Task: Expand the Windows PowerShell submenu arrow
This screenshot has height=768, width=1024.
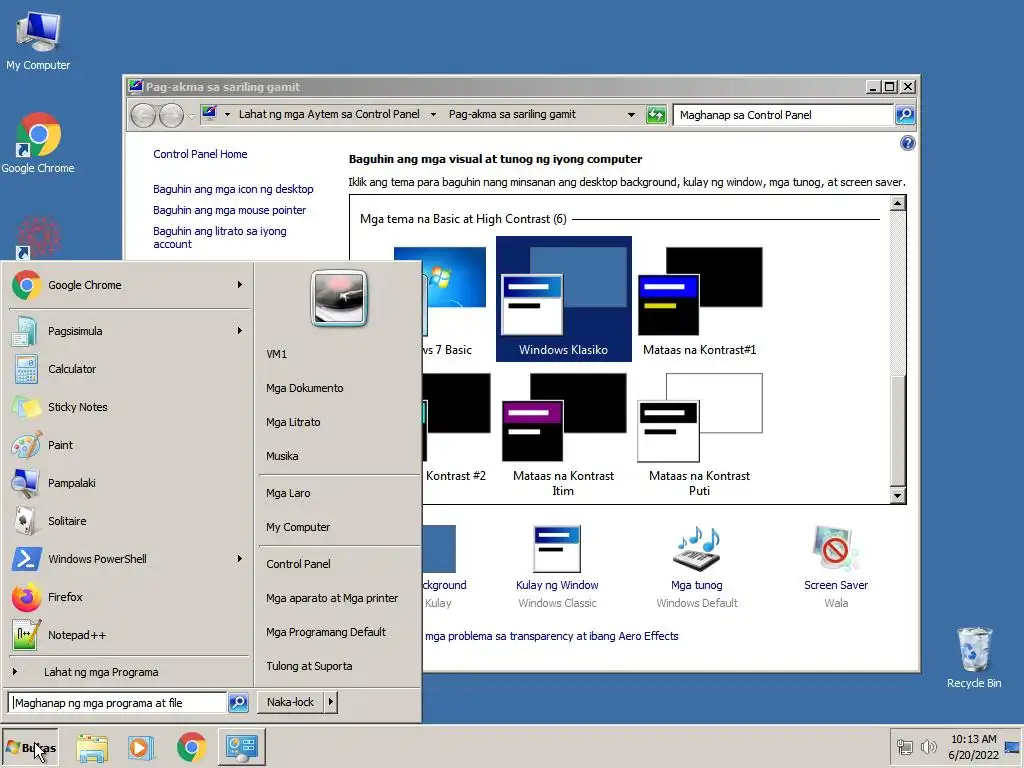Action: click(x=240, y=558)
